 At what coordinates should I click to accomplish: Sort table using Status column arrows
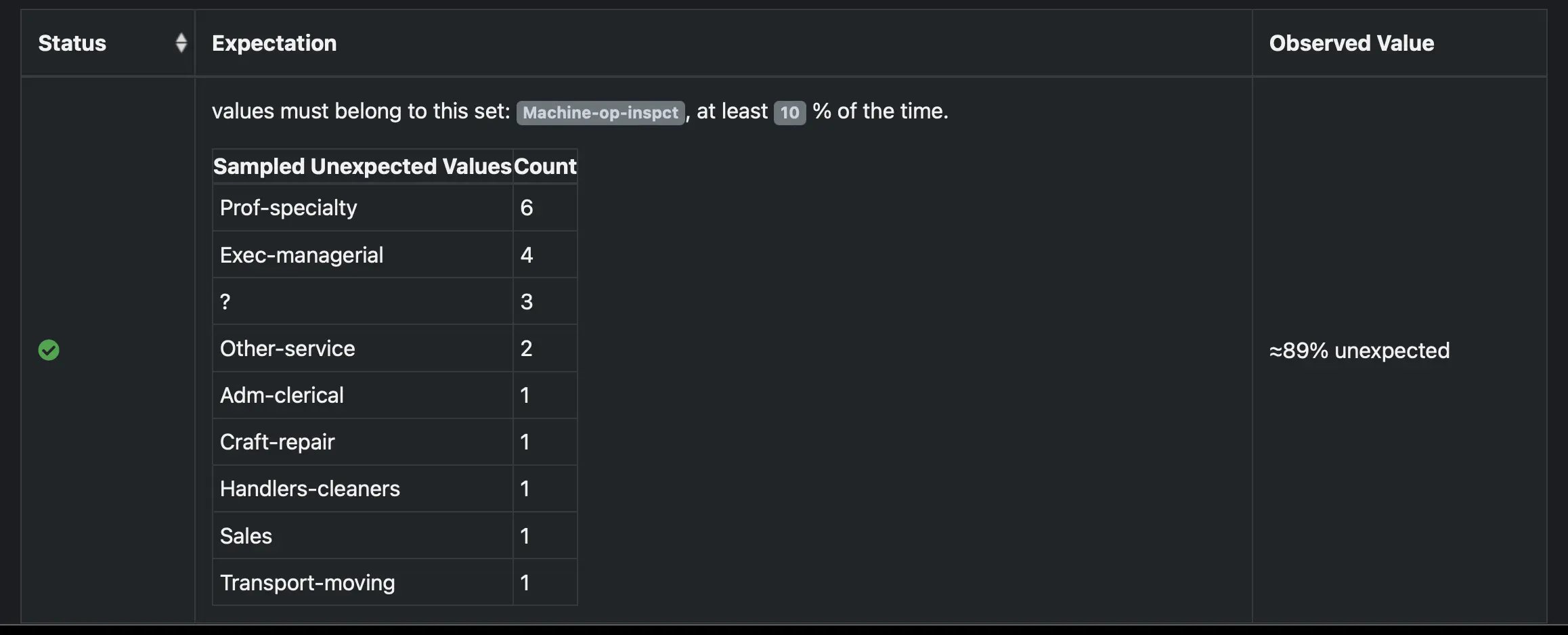click(181, 43)
